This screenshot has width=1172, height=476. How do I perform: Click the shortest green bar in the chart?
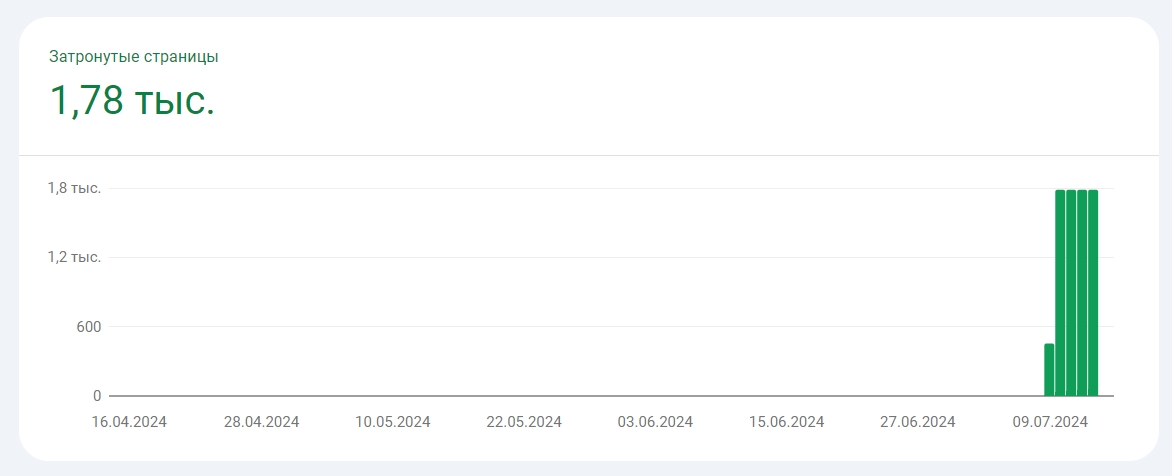(1049, 369)
